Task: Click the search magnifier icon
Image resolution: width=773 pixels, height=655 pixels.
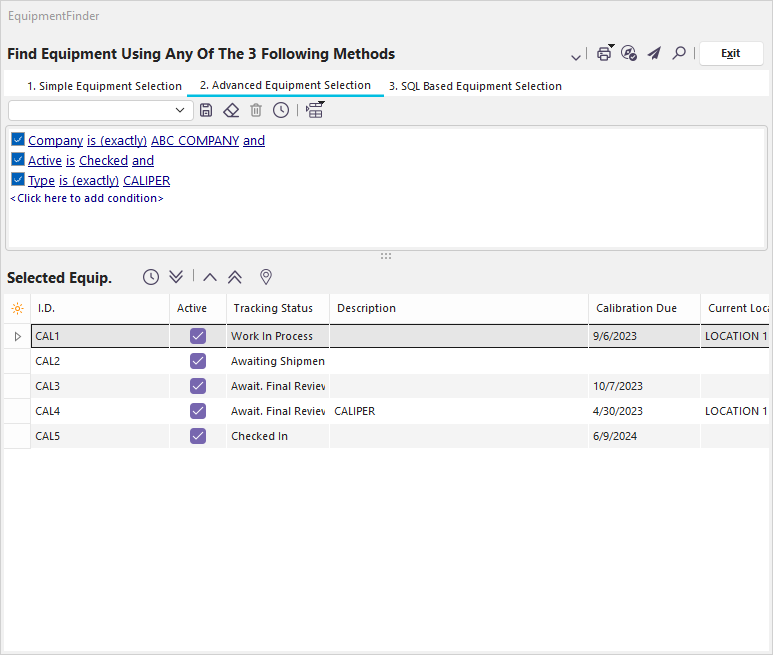Action: pos(679,54)
